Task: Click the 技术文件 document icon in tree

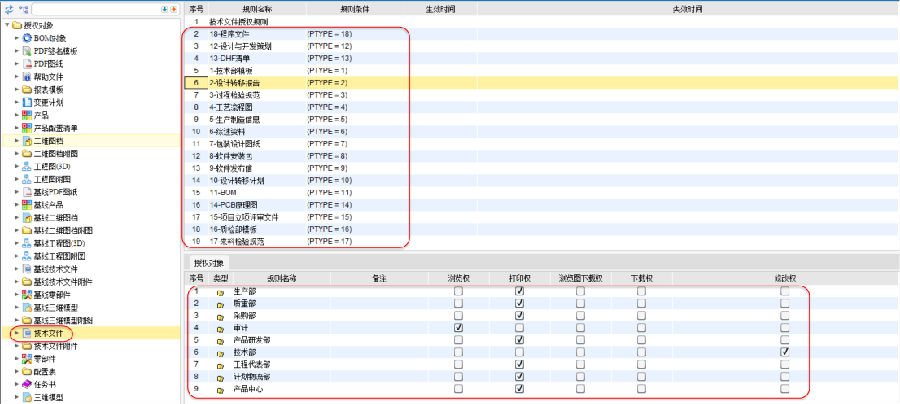Action: [x=27, y=333]
